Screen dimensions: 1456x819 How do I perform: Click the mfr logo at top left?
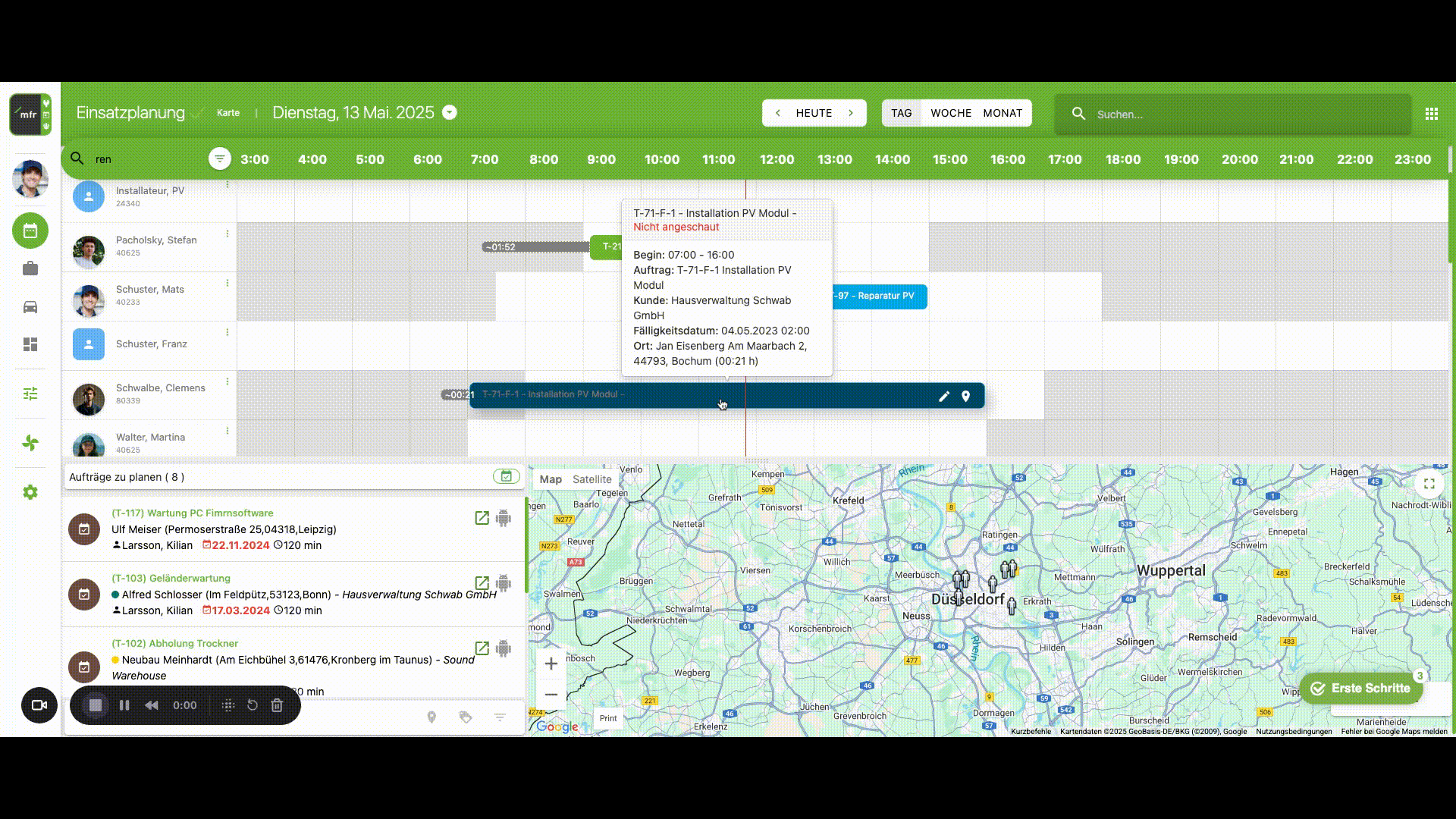[x=30, y=115]
